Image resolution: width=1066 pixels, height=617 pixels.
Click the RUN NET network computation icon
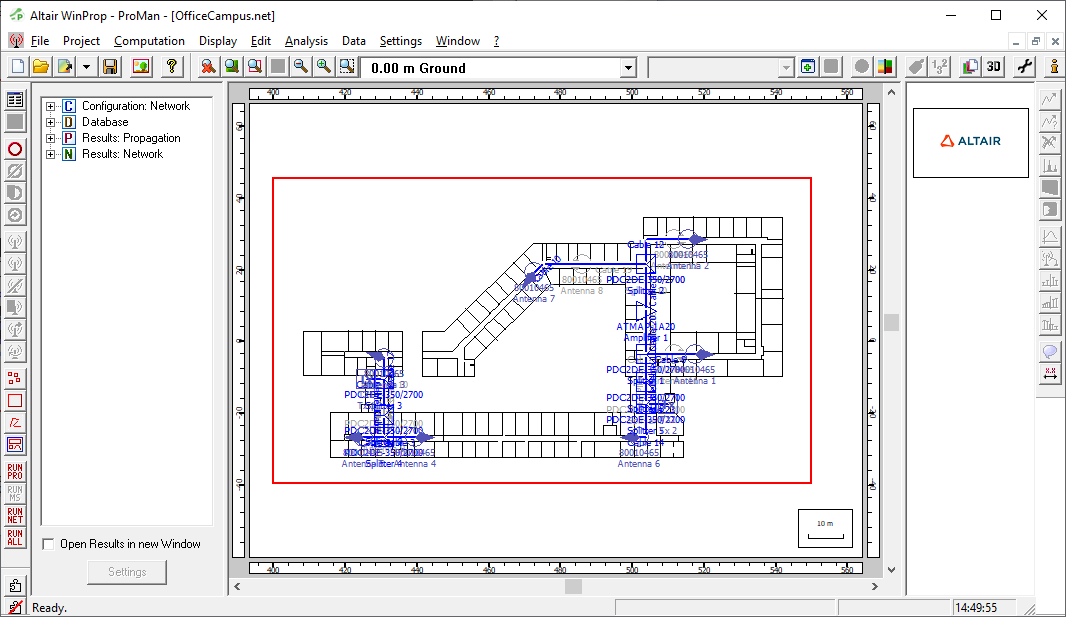[15, 515]
